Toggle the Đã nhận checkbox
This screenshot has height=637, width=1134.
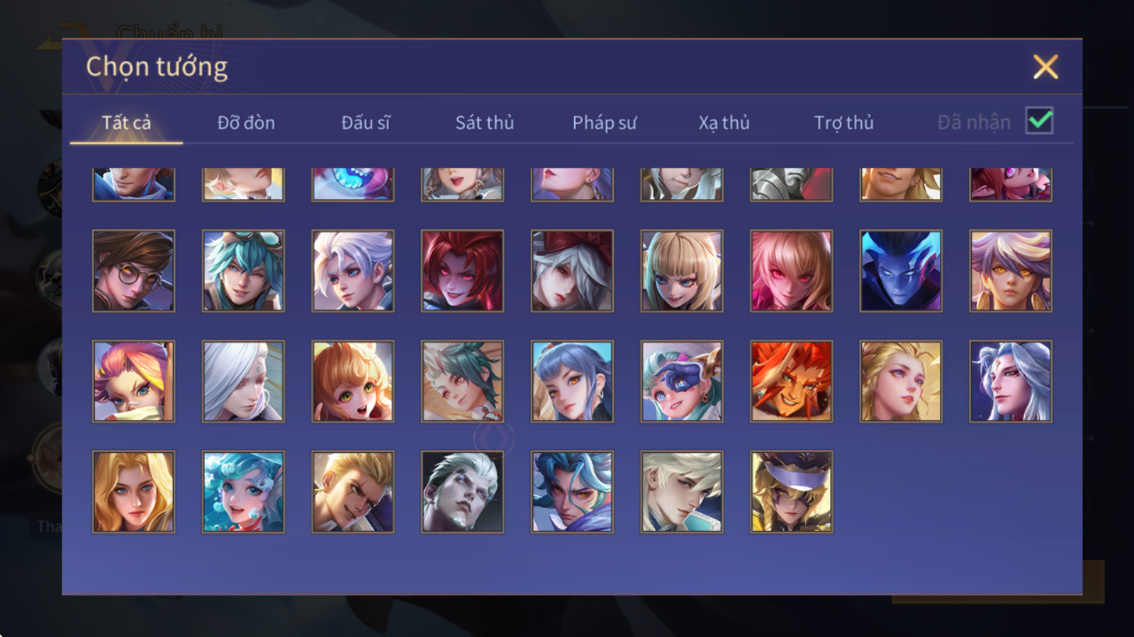1039,121
